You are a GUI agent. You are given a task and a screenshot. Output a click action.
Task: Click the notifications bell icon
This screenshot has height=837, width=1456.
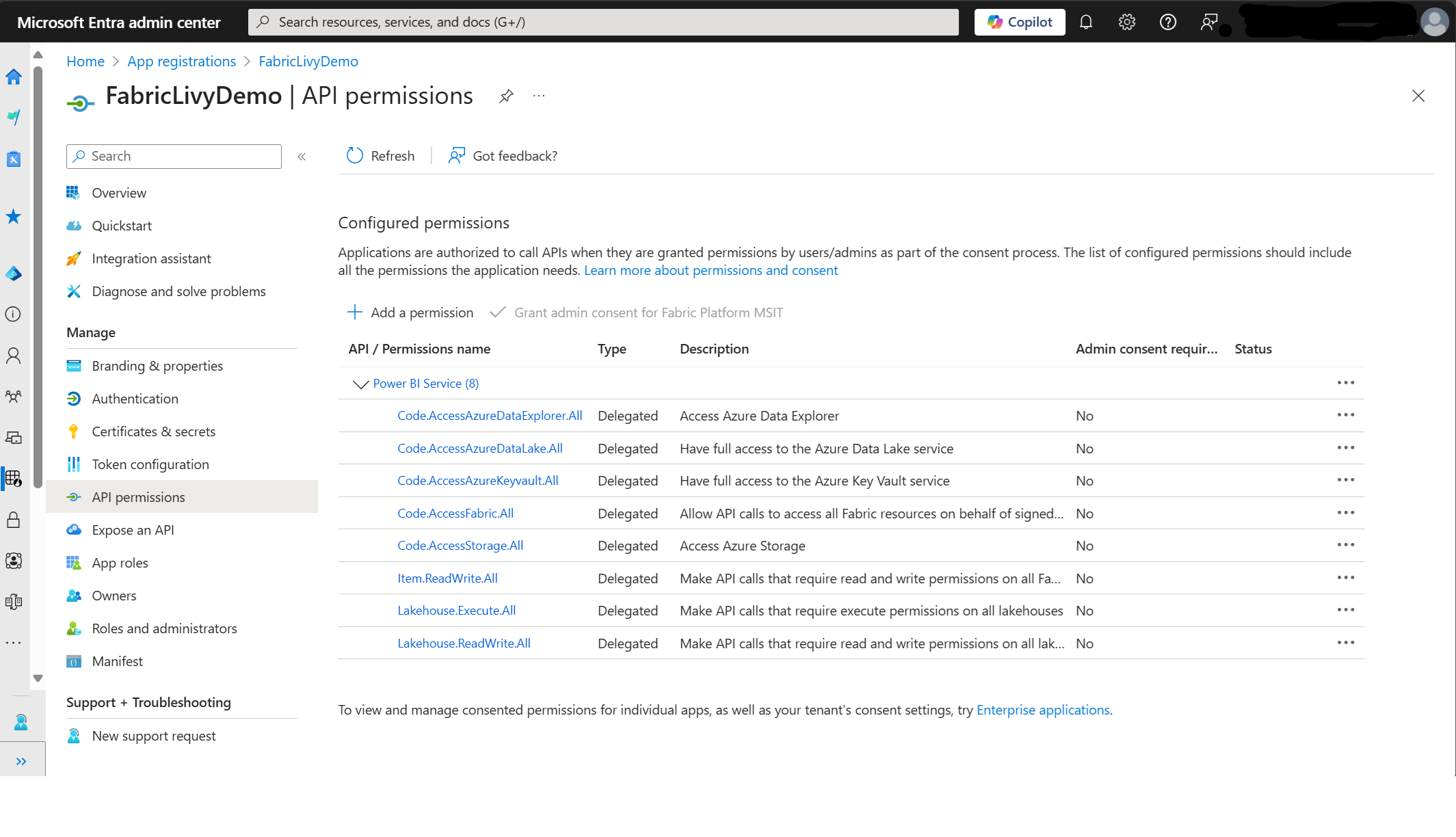1086,22
